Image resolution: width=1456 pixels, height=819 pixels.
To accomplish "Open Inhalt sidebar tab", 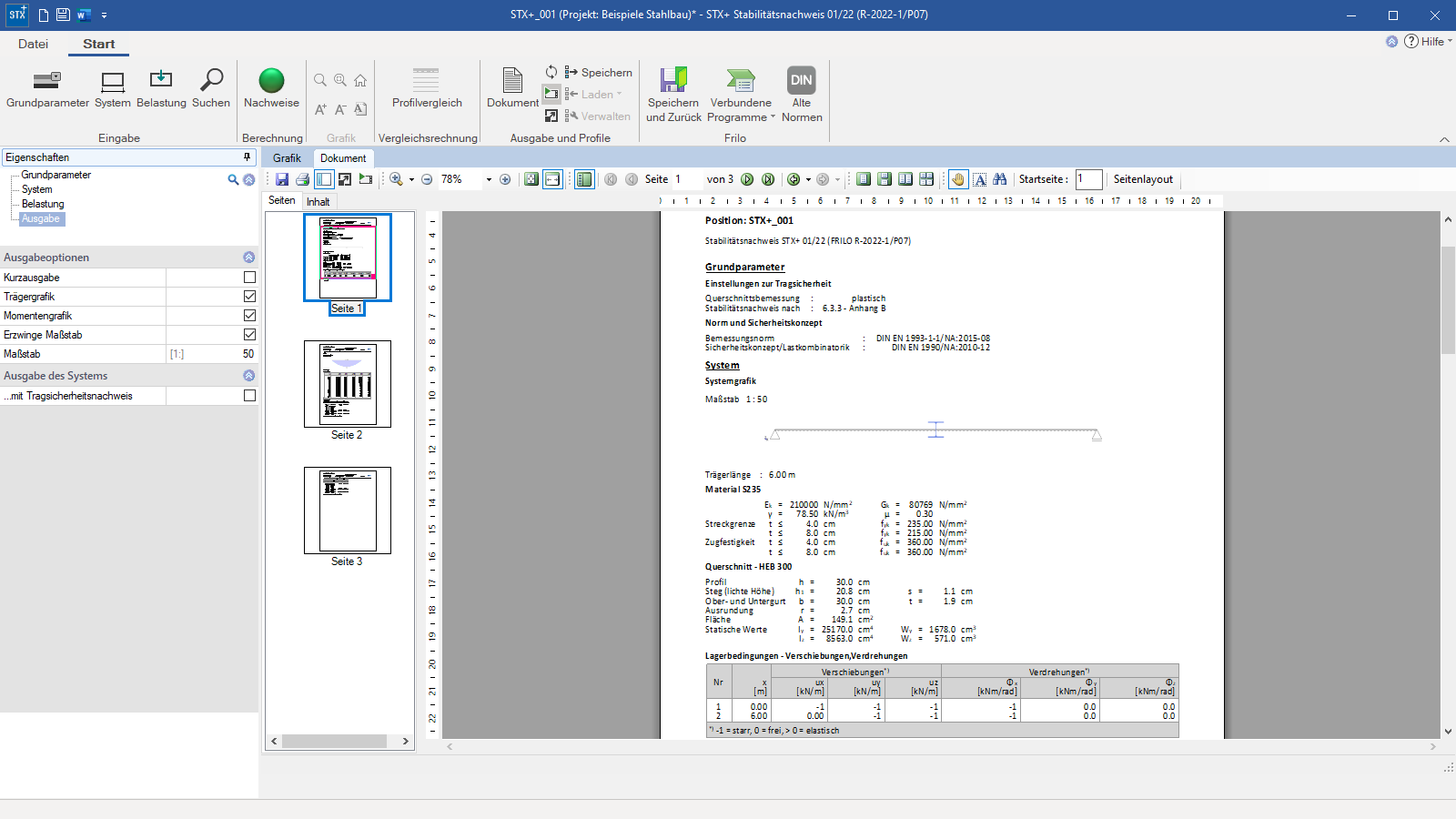I will click(x=318, y=202).
